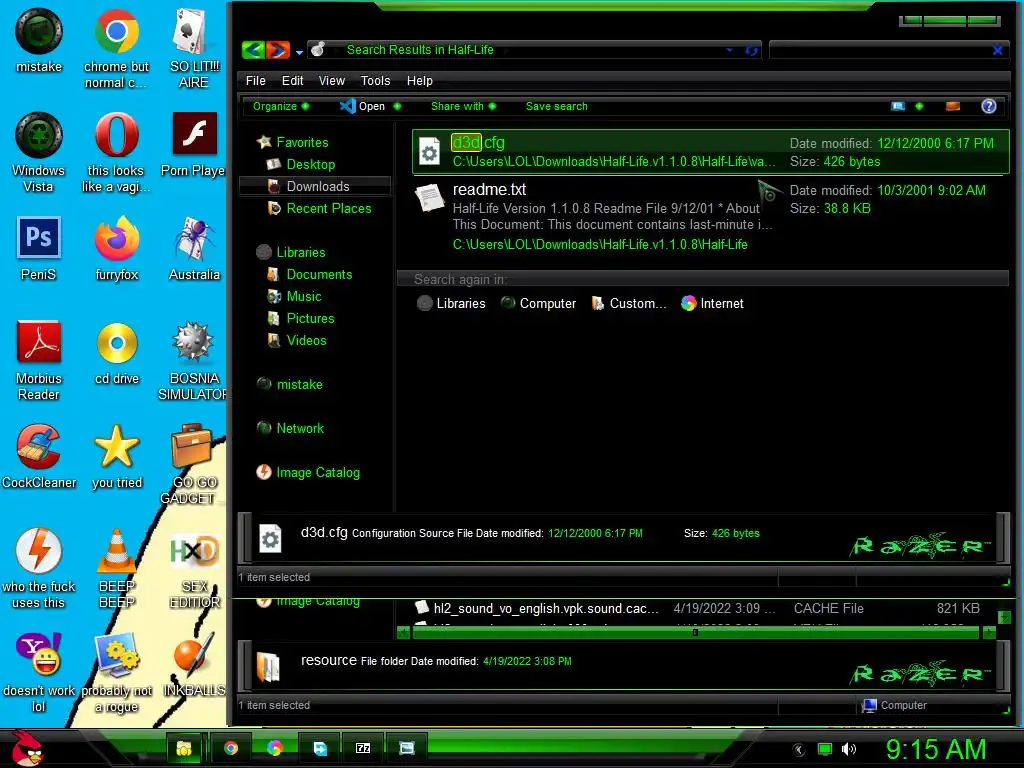Open the BEEP BEEP VLC cone icon
The image size is (1024, 768).
point(116,568)
